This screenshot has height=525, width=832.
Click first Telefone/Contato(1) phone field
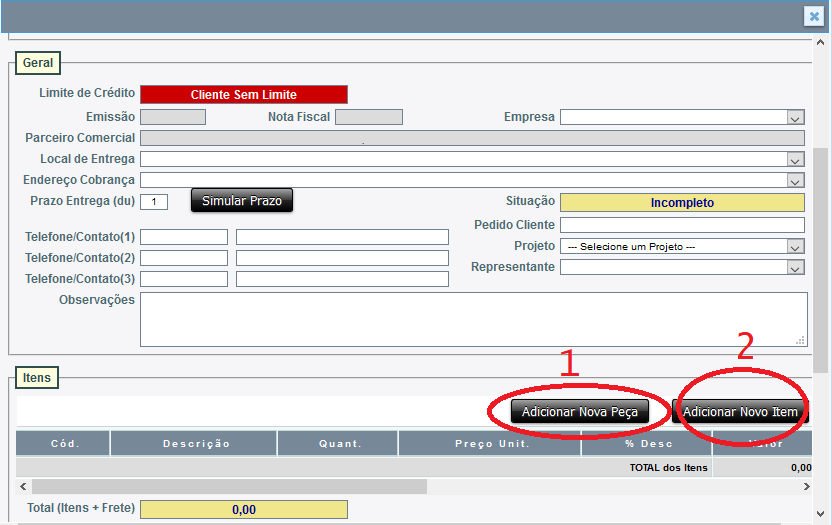184,237
